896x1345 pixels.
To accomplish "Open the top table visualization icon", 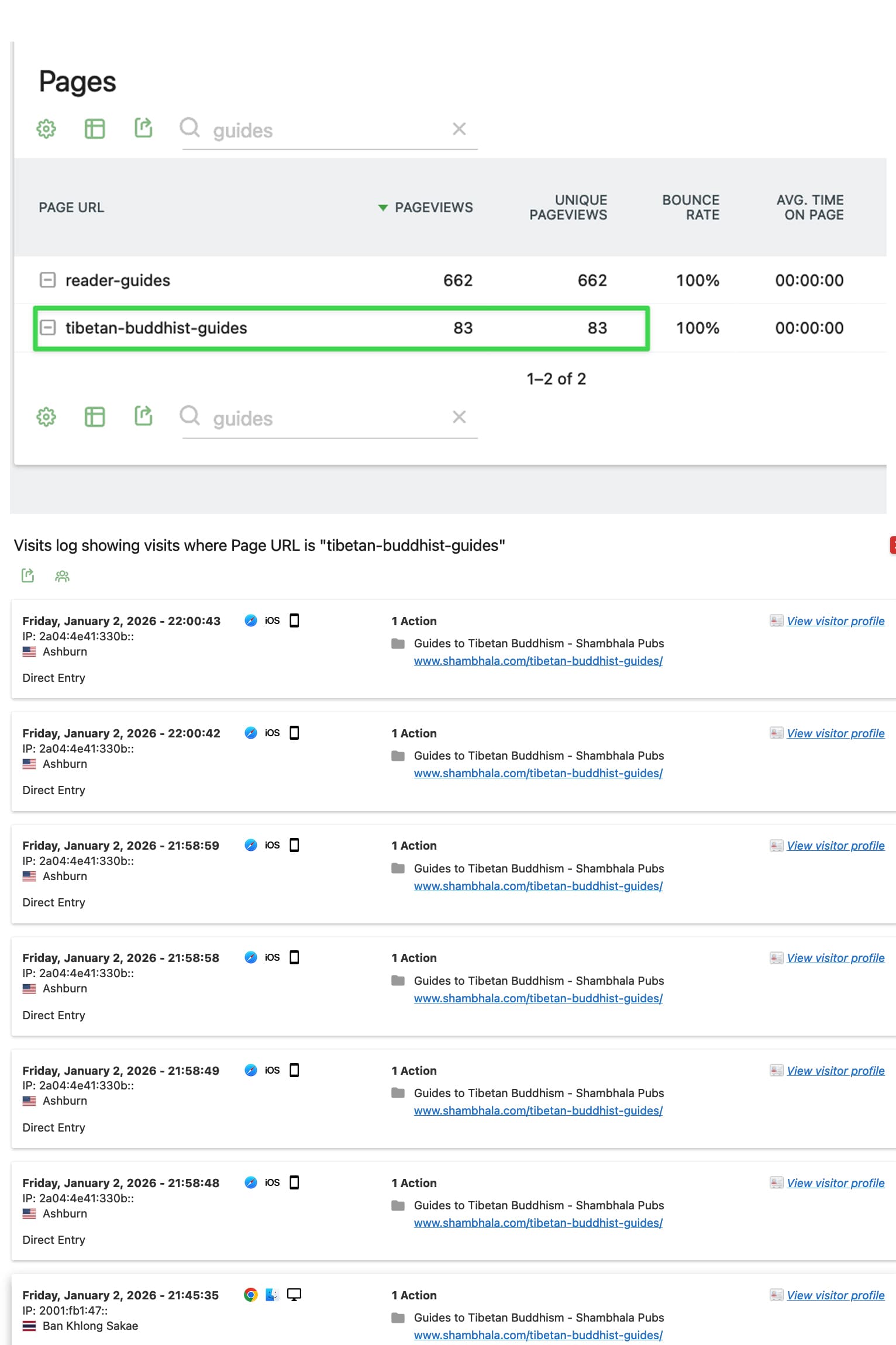I will 95,129.
